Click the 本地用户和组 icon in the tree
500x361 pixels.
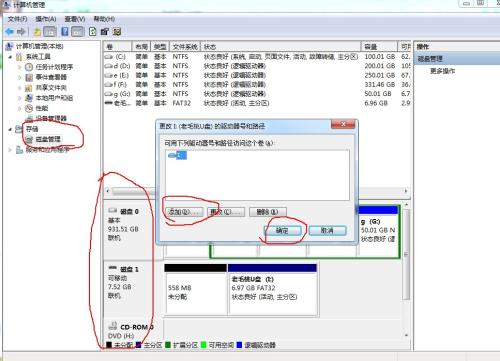(29, 98)
